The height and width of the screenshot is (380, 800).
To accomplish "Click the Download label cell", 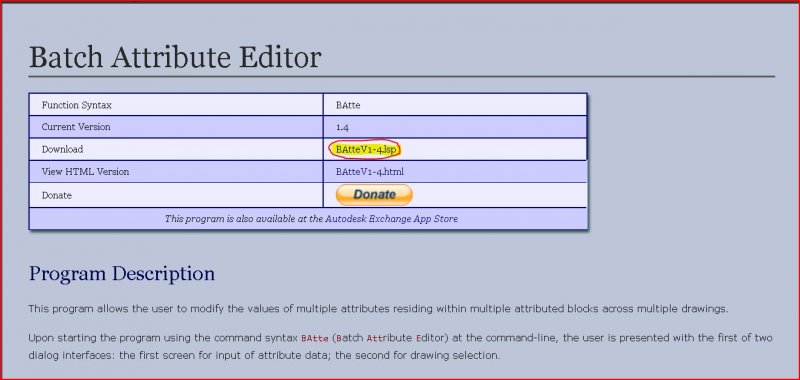I will click(176, 149).
